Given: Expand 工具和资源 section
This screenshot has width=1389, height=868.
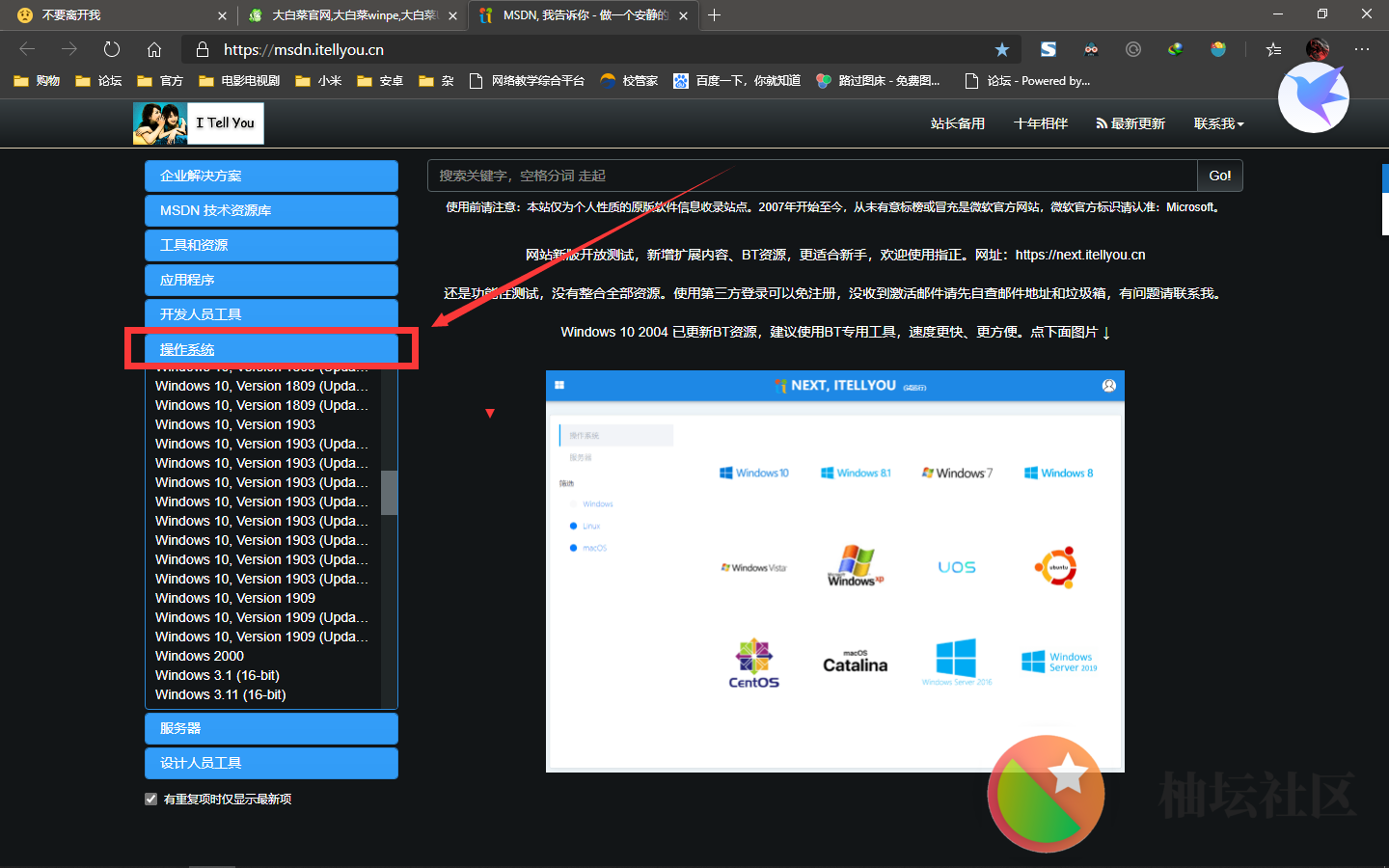Looking at the screenshot, I should [271, 245].
